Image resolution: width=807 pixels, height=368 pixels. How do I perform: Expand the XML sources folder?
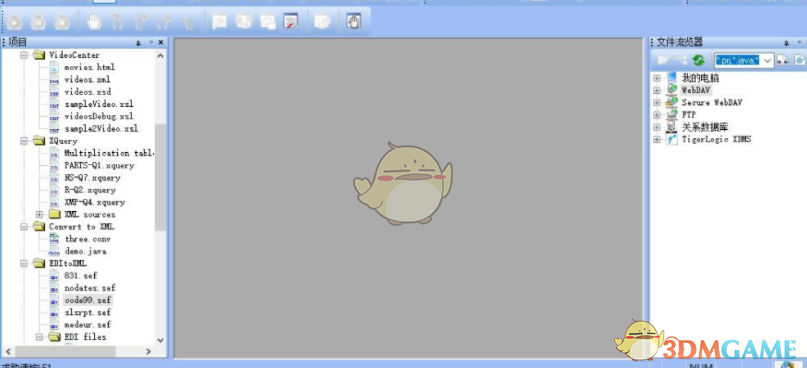click(39, 215)
